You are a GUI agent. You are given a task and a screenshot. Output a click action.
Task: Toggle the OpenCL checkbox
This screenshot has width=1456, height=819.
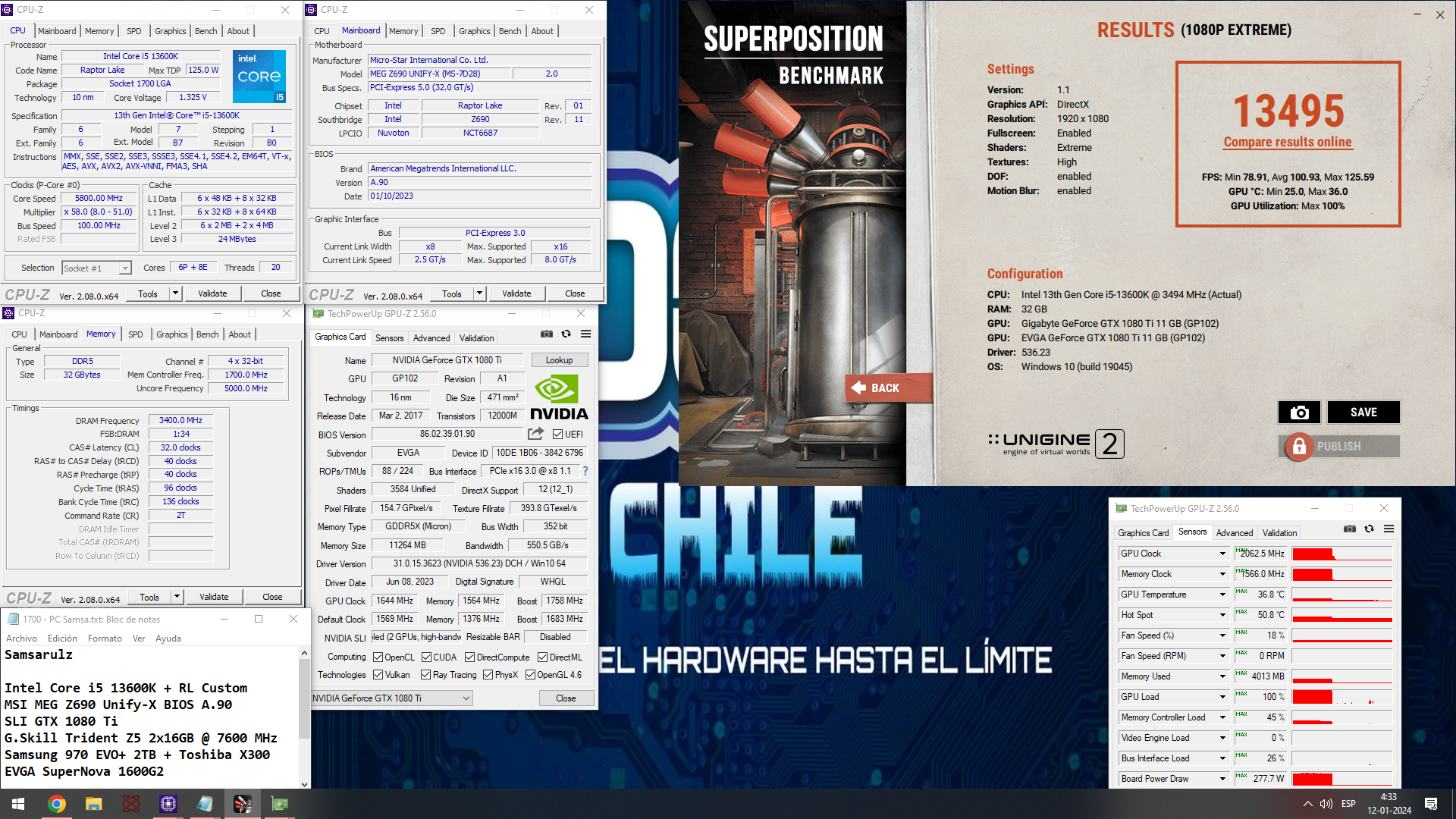pyautogui.click(x=378, y=657)
